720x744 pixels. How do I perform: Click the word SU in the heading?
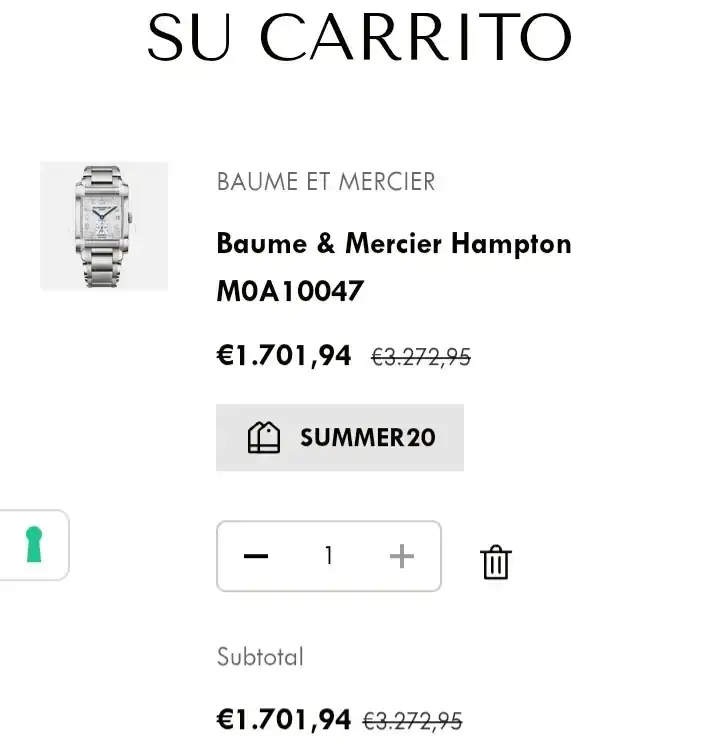coord(187,37)
